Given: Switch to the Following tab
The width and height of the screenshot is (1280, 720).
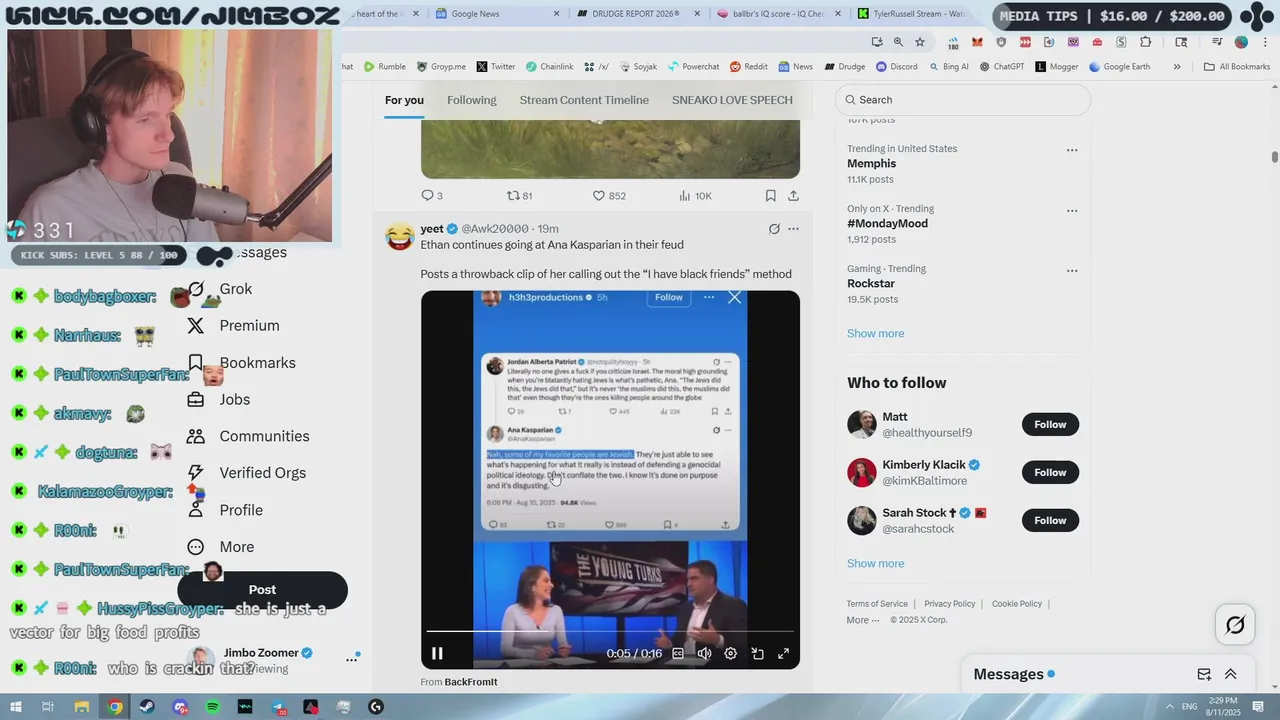Looking at the screenshot, I should coord(472,100).
